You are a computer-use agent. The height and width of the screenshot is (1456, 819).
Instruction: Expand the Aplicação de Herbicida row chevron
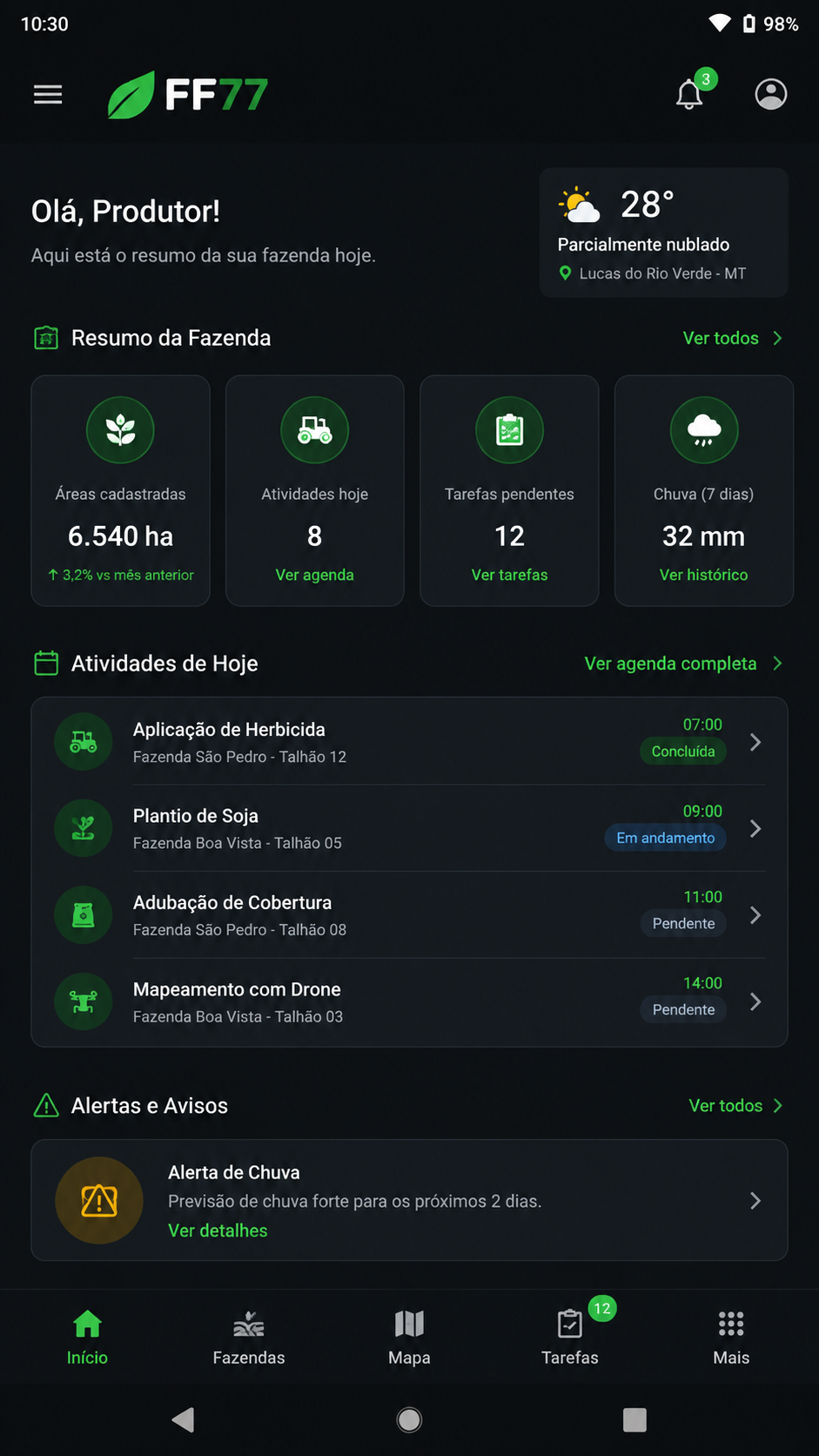[755, 742]
